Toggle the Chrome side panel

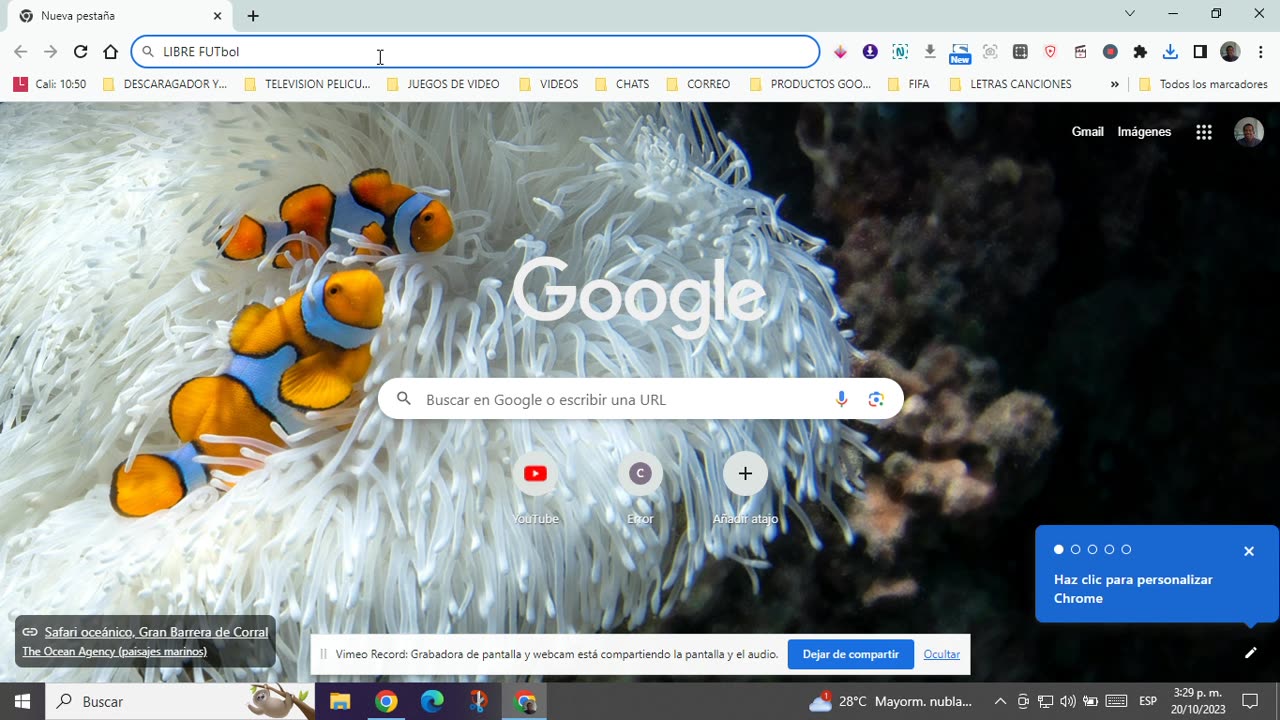pos(1200,52)
